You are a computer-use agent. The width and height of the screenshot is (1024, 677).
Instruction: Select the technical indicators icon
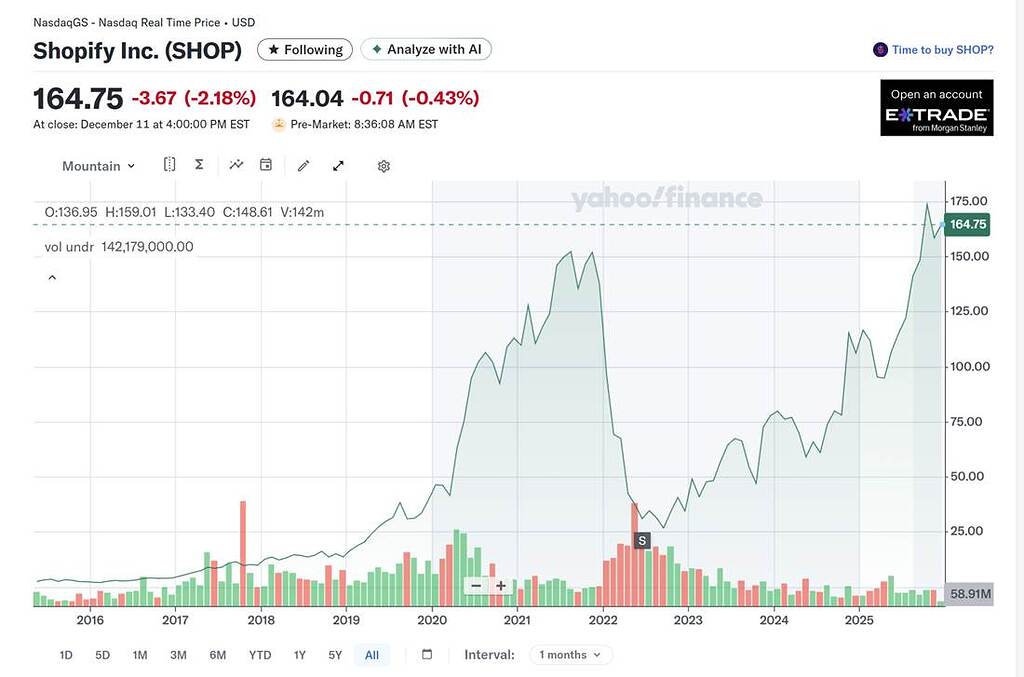point(236,165)
